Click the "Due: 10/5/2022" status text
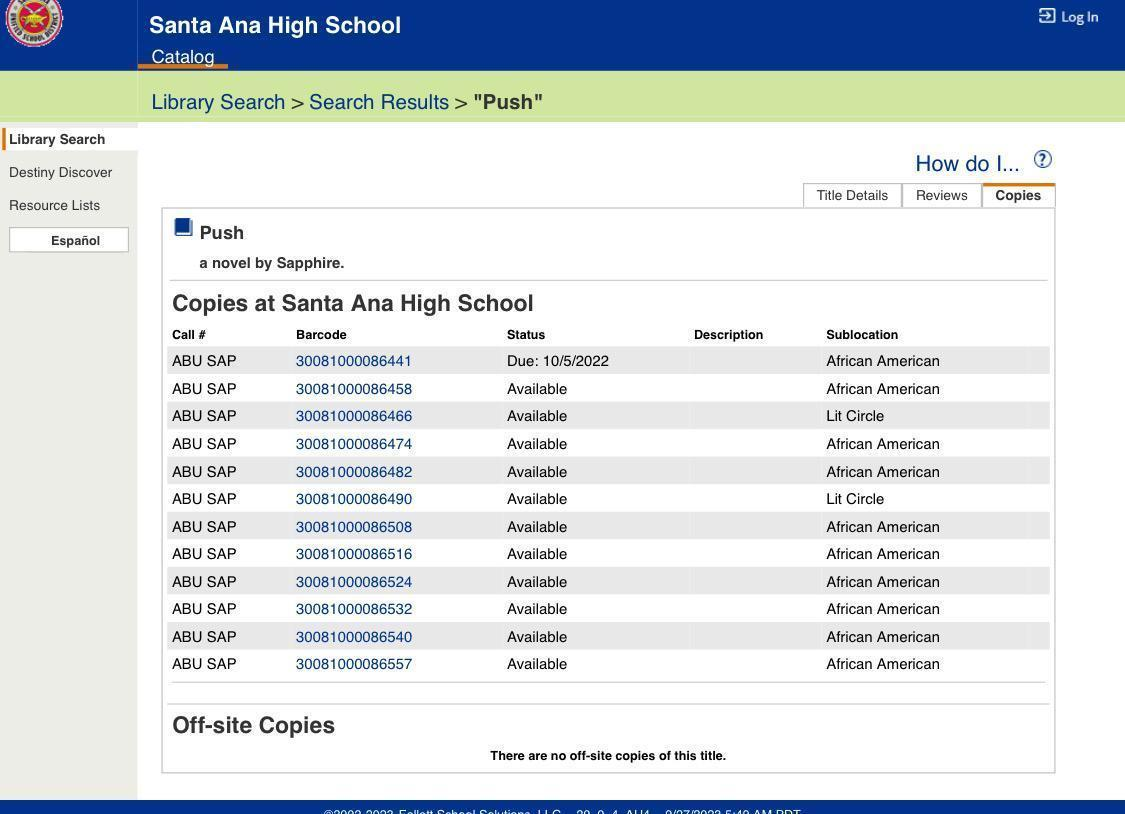The image size is (1125, 814). 557,361
